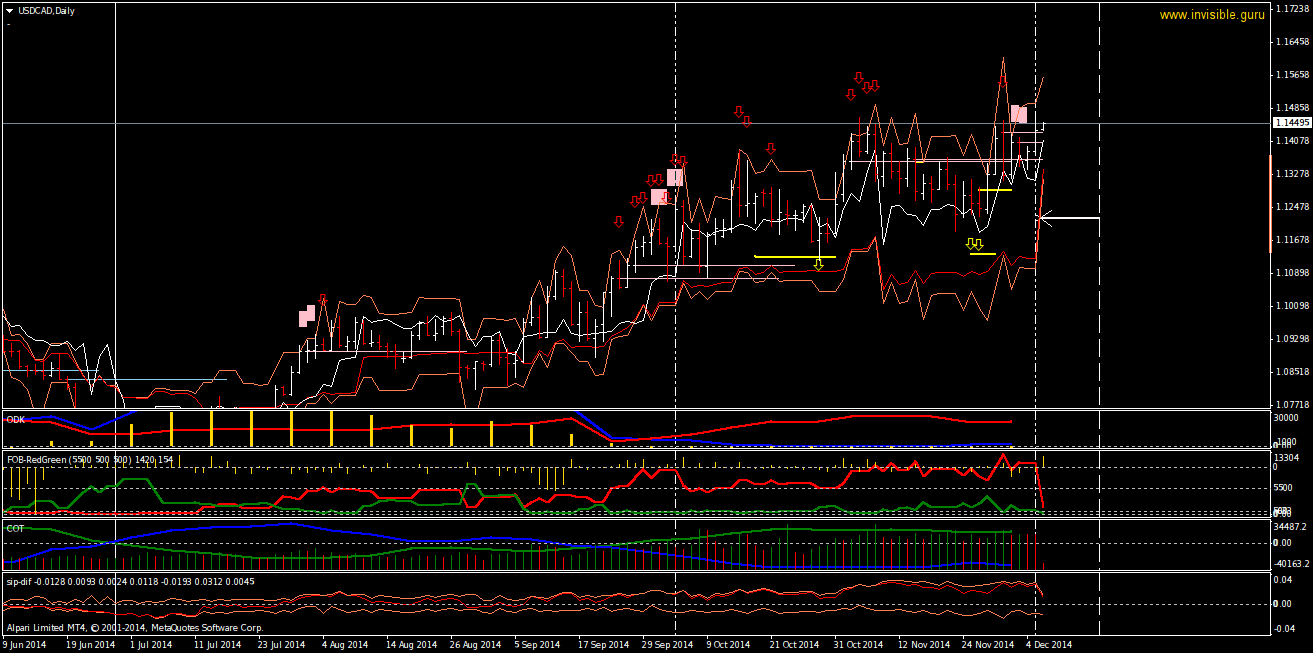The image size is (1313, 653).
Task: Click the 1.16458 price scale label
Action: 1291,42
